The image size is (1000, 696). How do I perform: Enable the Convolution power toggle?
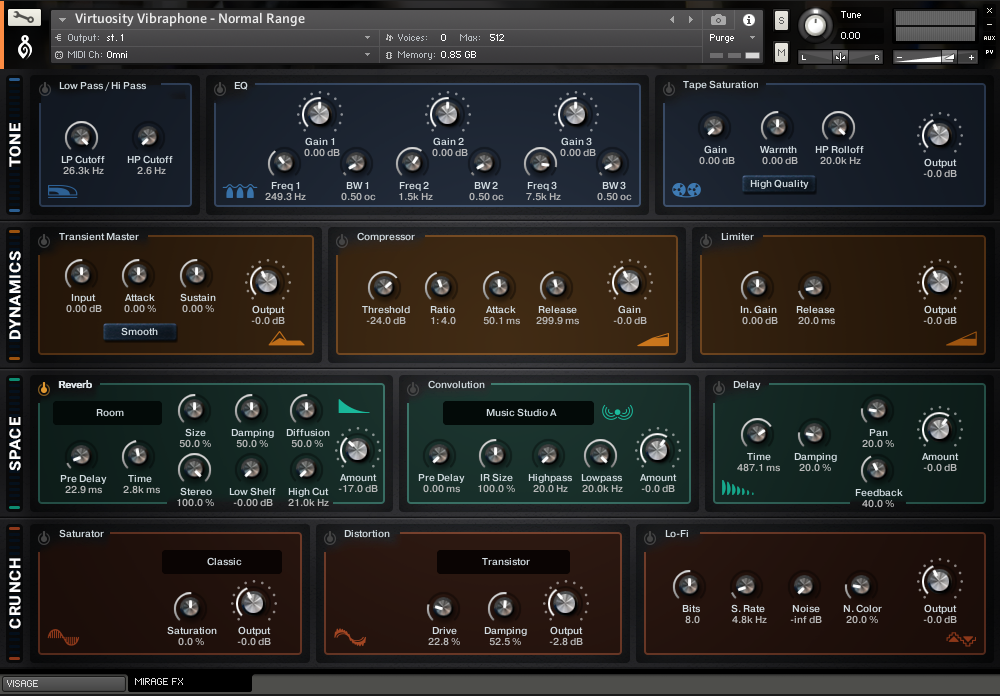pyautogui.click(x=413, y=389)
